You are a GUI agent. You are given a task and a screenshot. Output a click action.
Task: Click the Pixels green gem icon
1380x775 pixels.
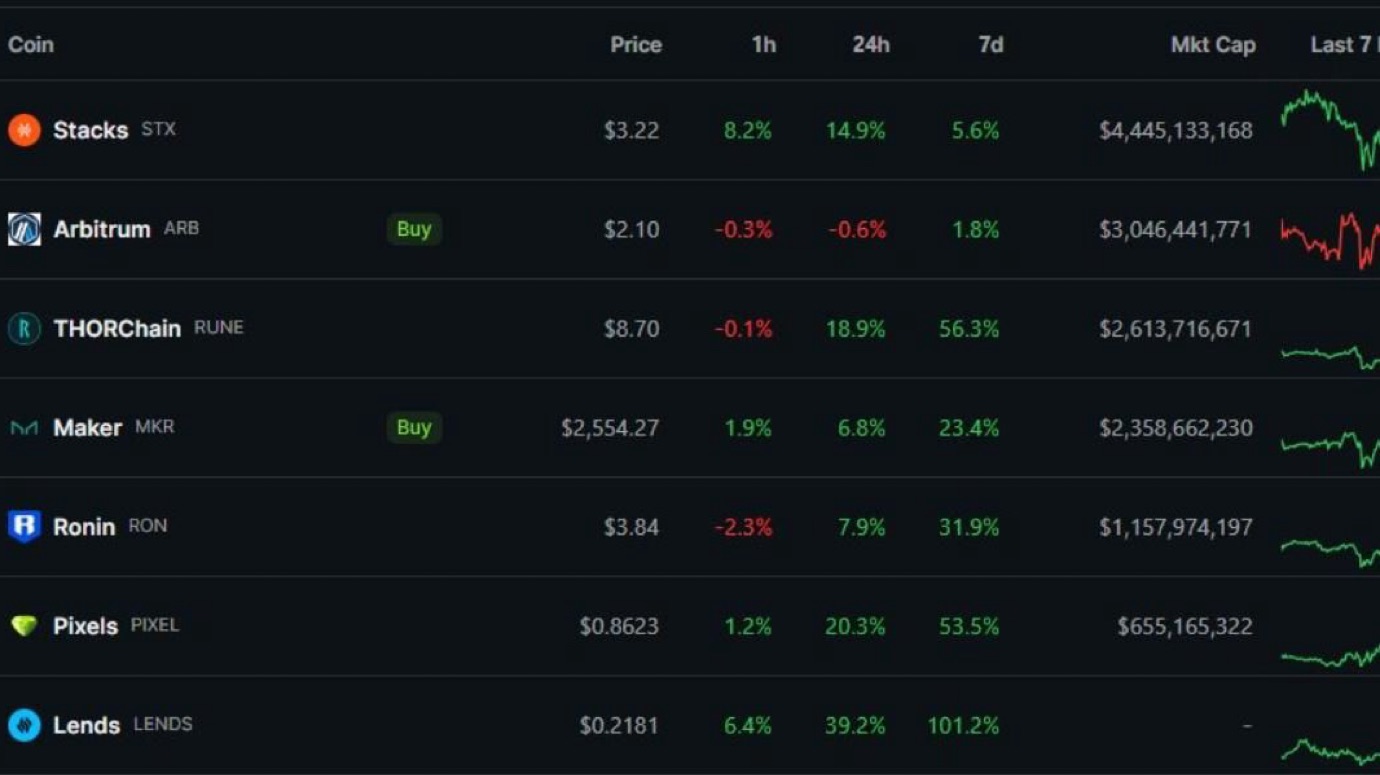[x=24, y=626]
